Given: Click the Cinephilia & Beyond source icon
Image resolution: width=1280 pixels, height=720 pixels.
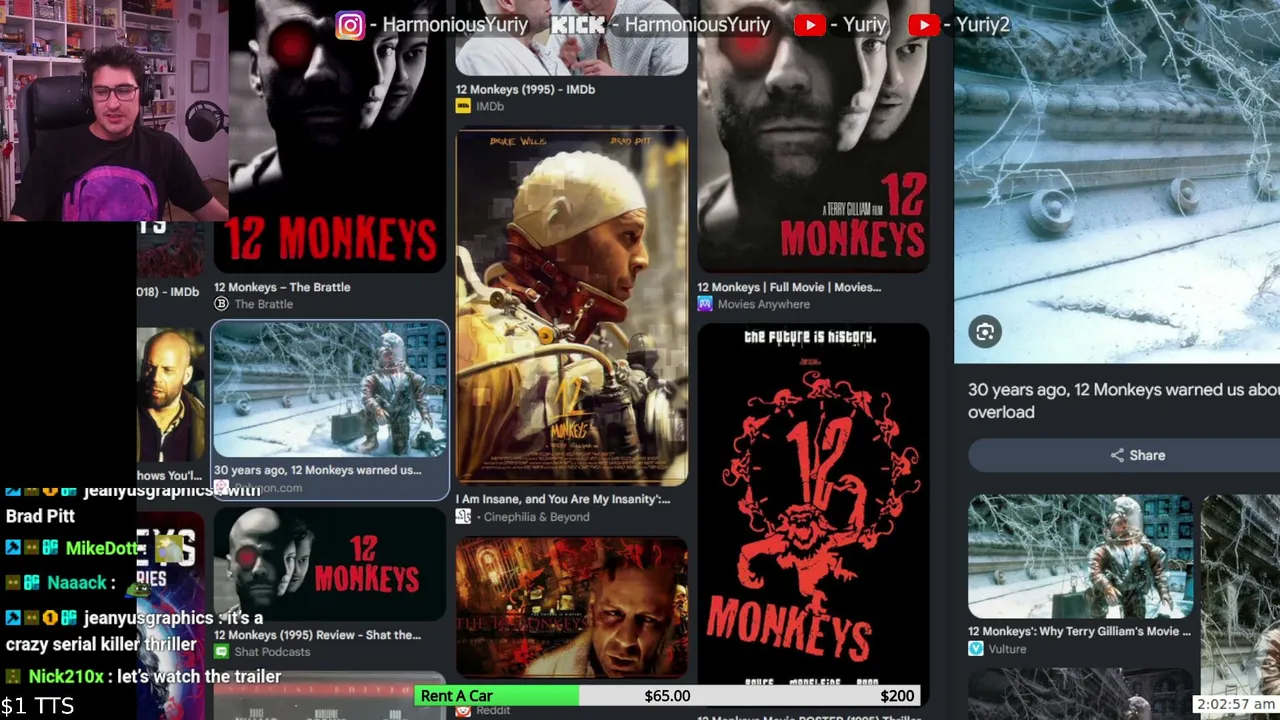Looking at the screenshot, I should 463,517.
